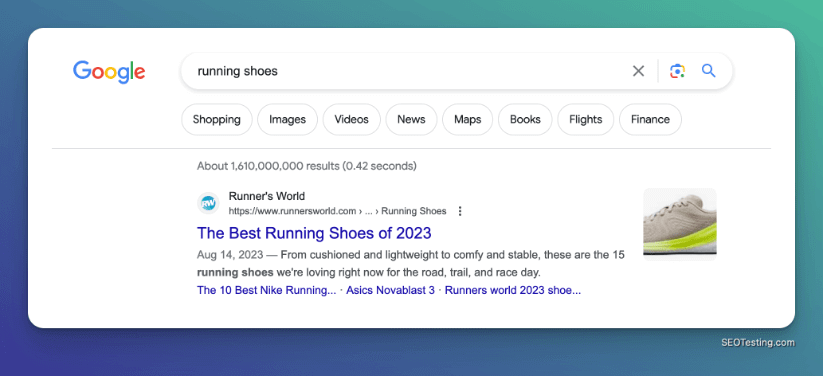Switch to the Maps tab

[468, 119]
